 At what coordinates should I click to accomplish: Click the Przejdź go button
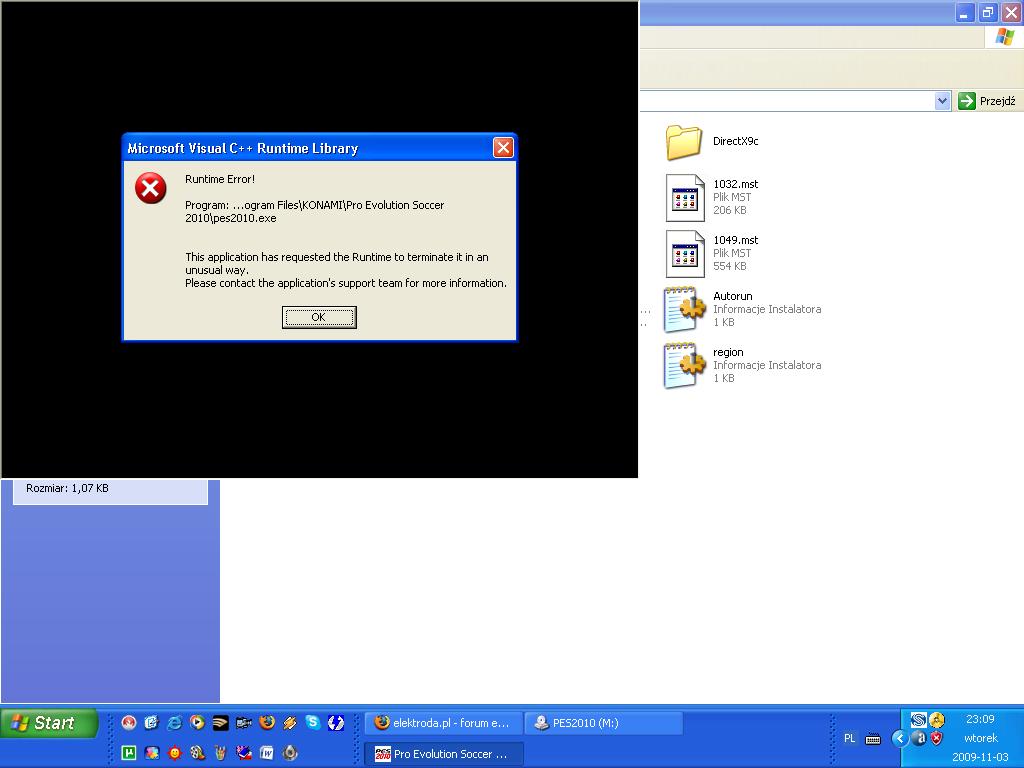(987, 101)
